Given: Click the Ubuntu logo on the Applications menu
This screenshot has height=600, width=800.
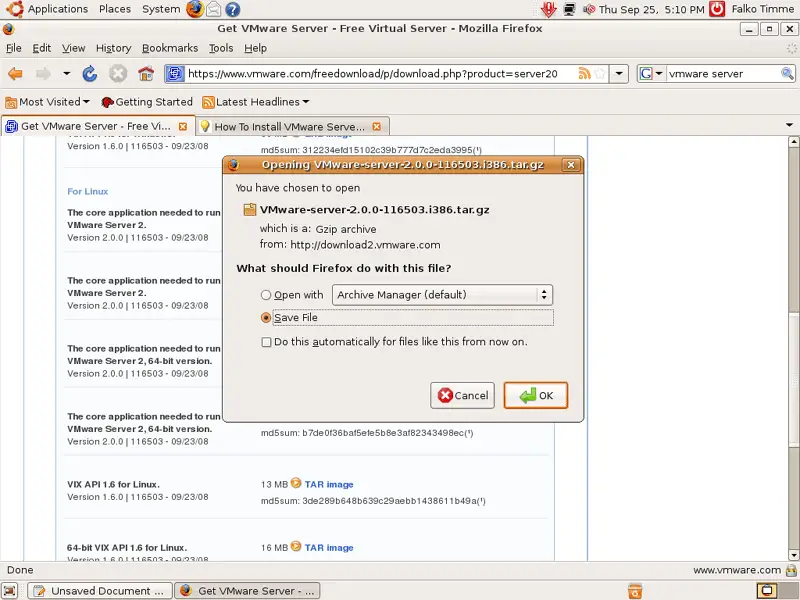Looking at the screenshot, I should point(14,9).
